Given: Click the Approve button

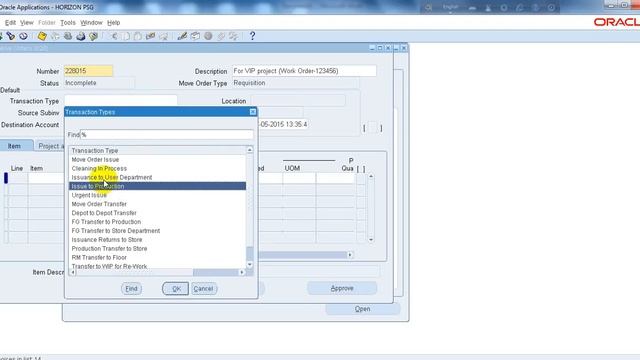Looking at the screenshot, I should click(342, 288).
